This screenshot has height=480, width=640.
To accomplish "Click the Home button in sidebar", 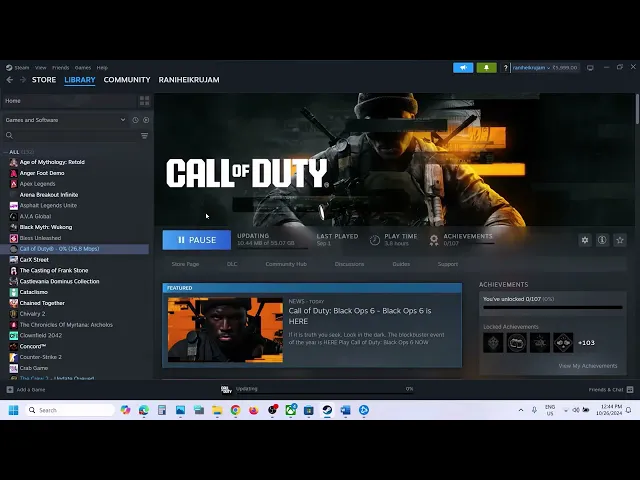I will click(69, 101).
